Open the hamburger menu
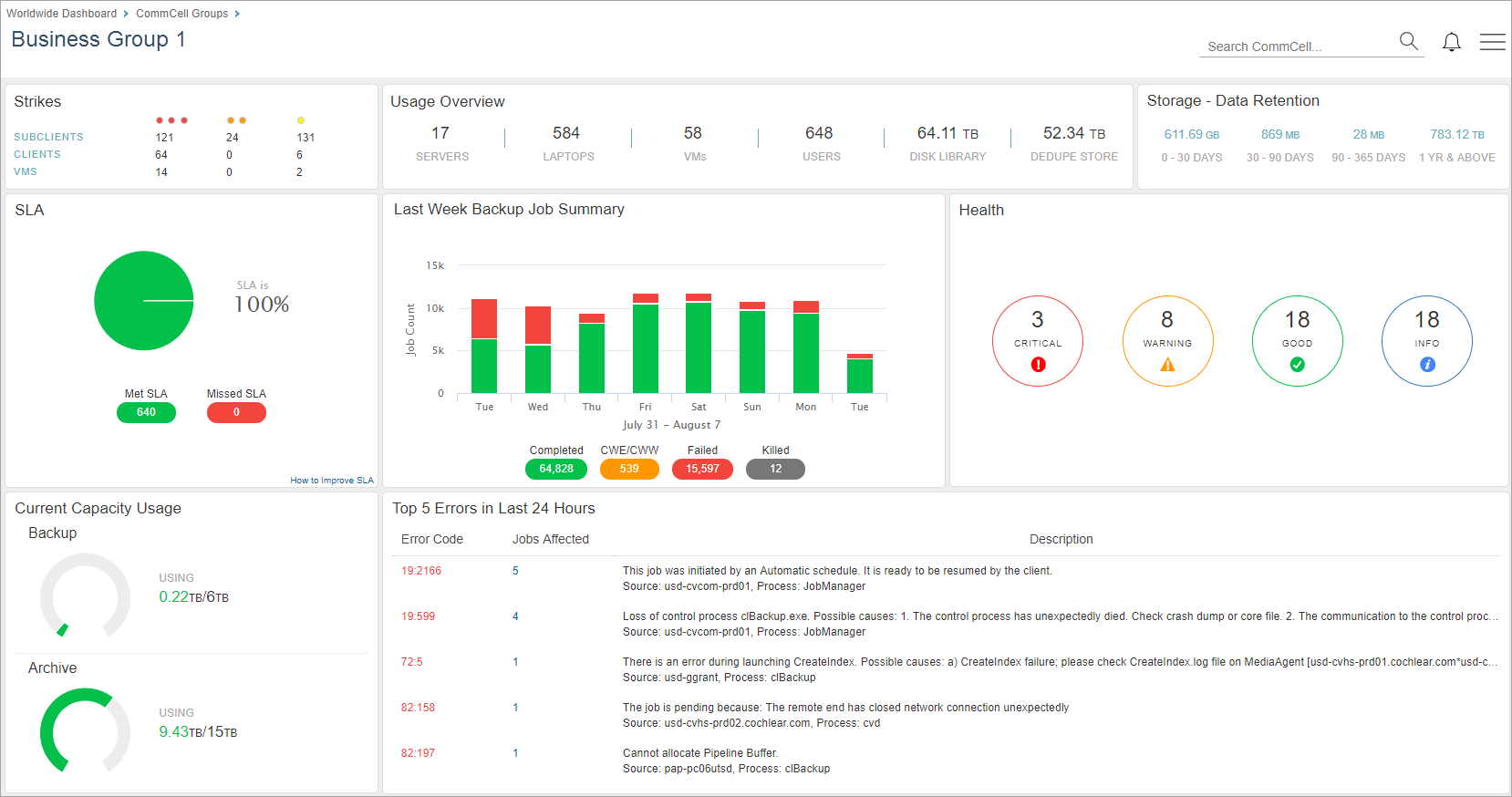 [1492, 42]
